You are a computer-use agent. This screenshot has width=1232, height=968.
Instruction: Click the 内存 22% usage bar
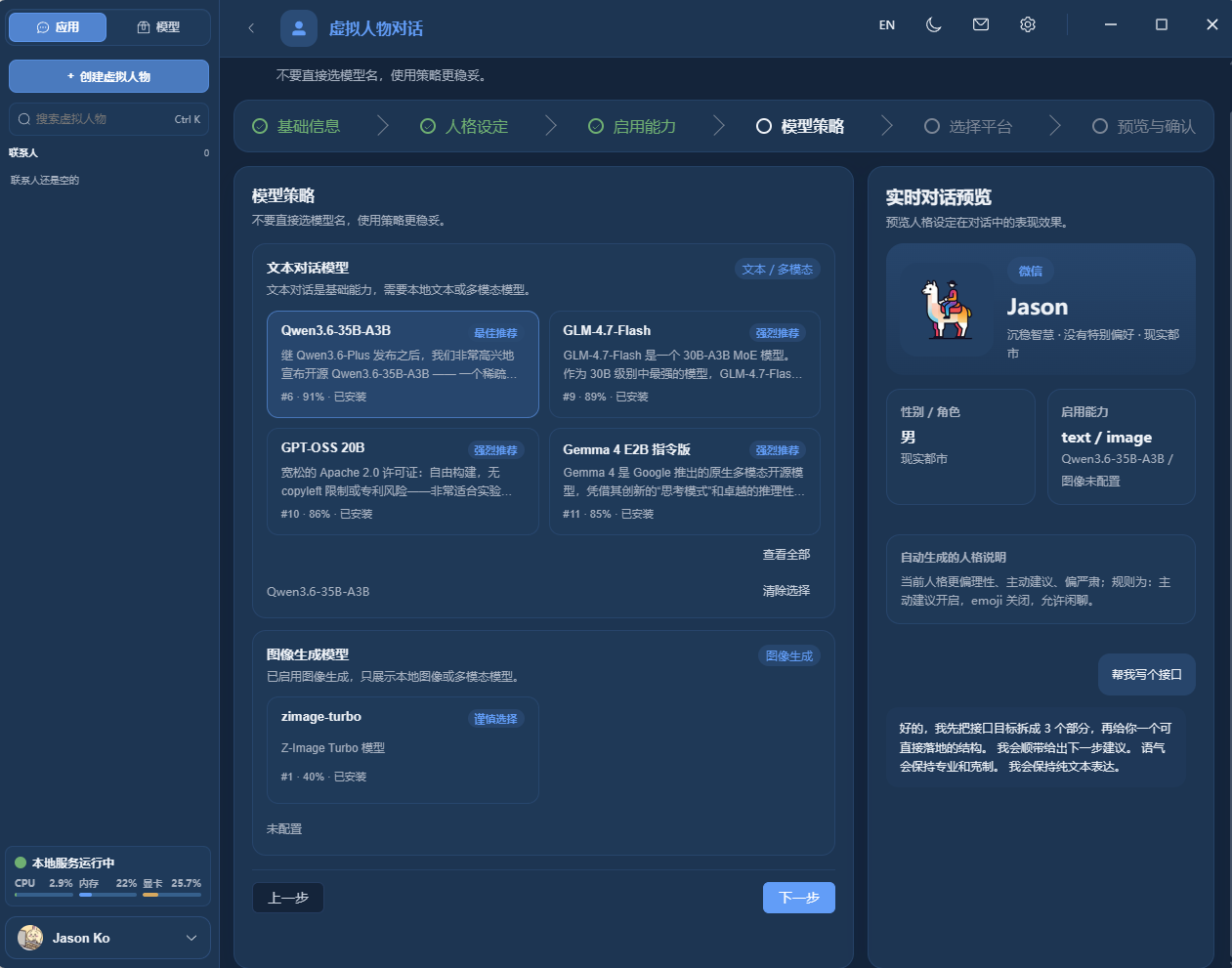(x=107, y=894)
